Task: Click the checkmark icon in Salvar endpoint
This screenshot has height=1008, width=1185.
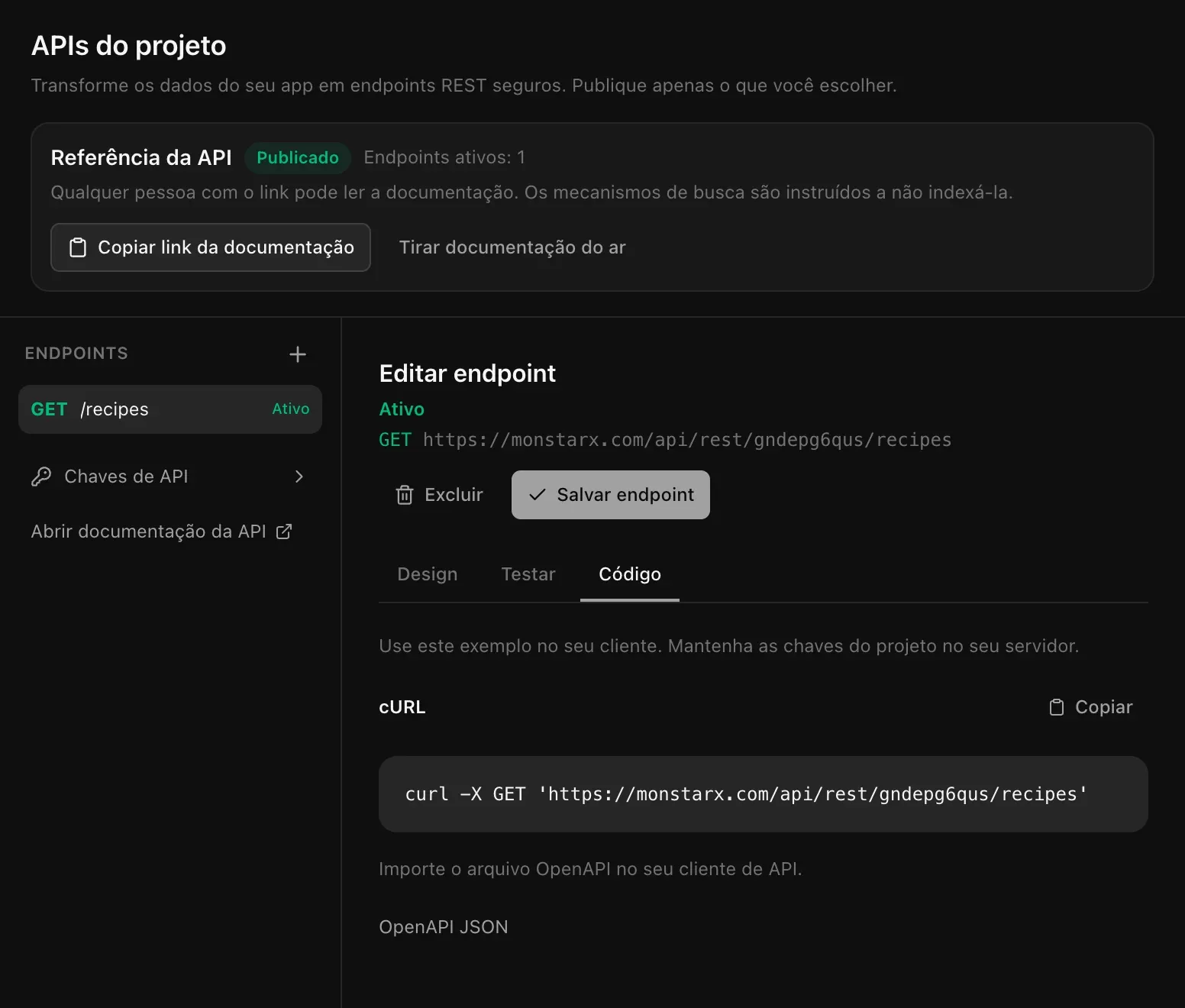Action: point(538,495)
